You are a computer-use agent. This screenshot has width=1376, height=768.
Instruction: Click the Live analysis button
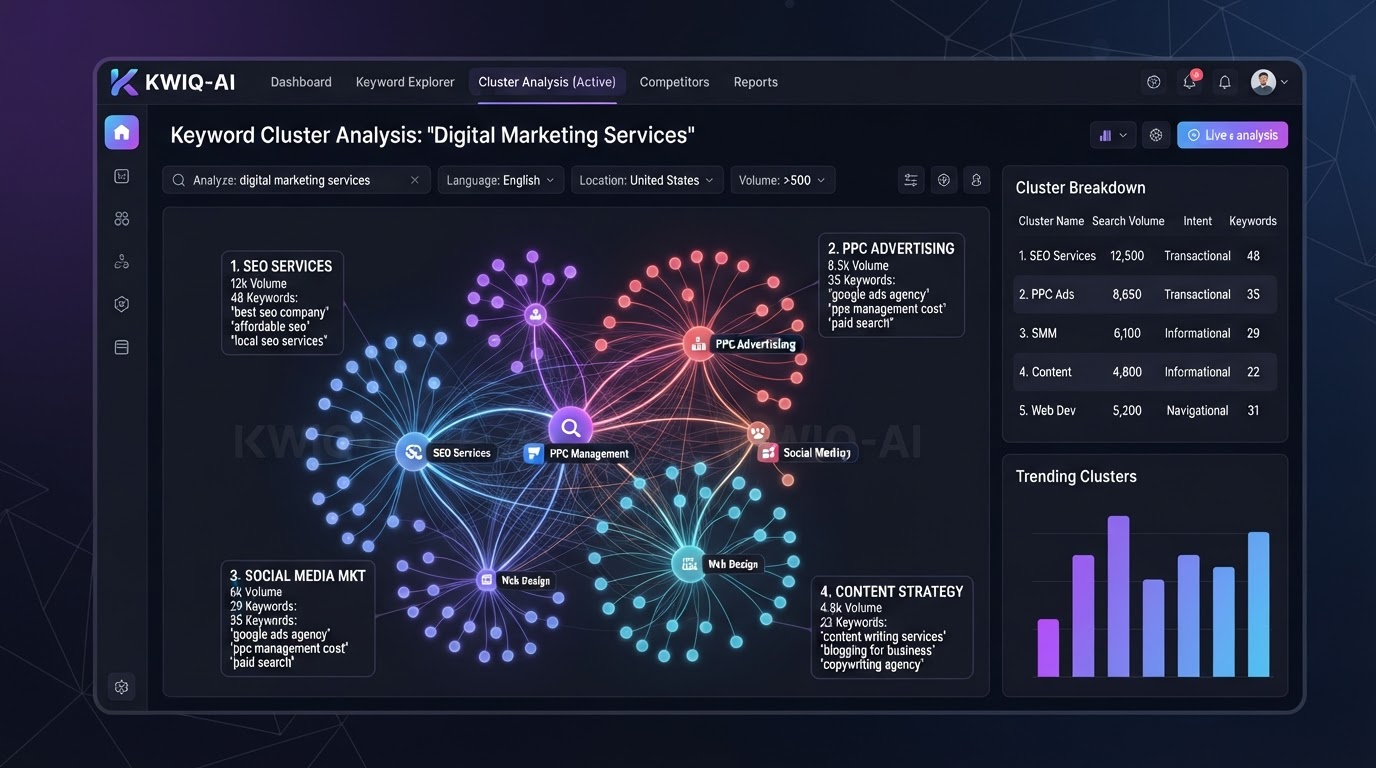click(x=1232, y=135)
